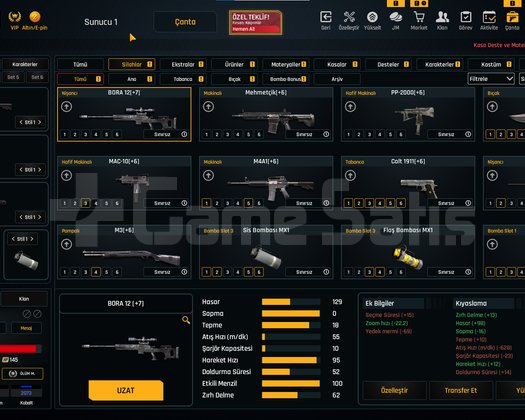
Task: Click upgrade arrow on Mehmetçik card
Action: tap(208, 107)
